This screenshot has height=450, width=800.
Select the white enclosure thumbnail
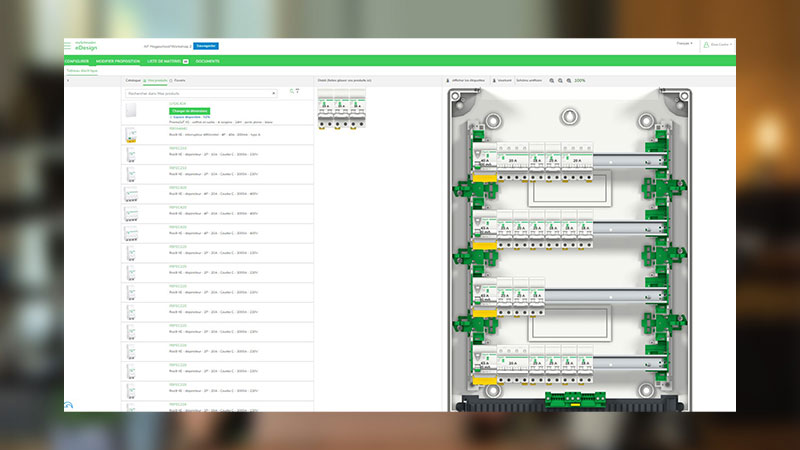[131, 110]
